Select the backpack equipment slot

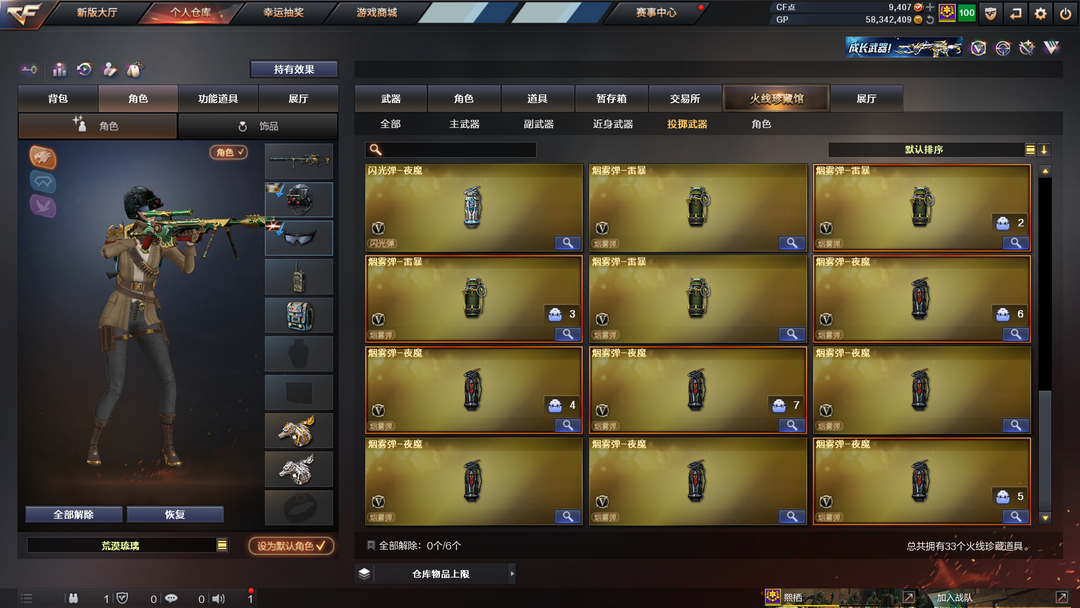[x=299, y=315]
